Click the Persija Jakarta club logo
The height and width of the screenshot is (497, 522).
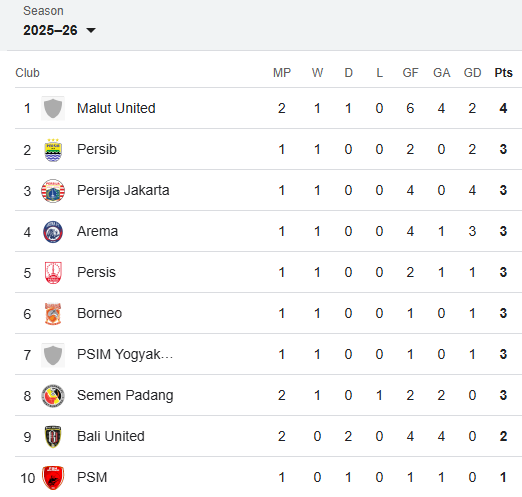(x=53, y=191)
